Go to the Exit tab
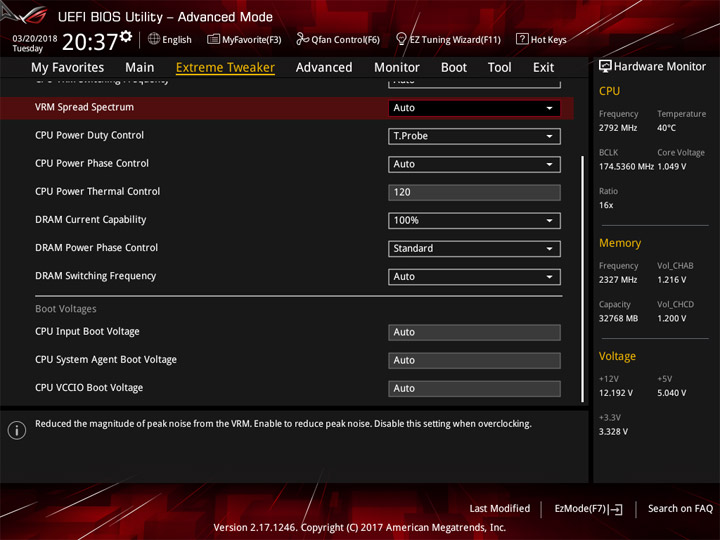 (x=543, y=68)
